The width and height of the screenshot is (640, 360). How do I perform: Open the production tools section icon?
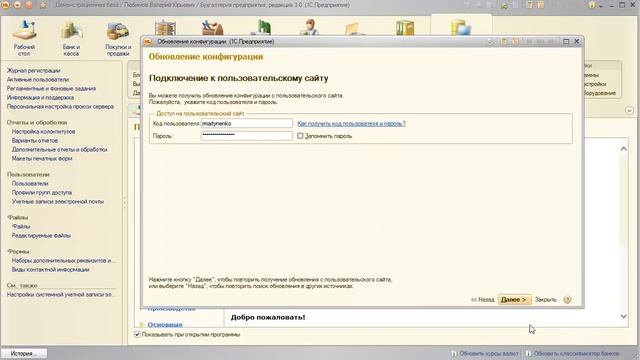point(212,28)
